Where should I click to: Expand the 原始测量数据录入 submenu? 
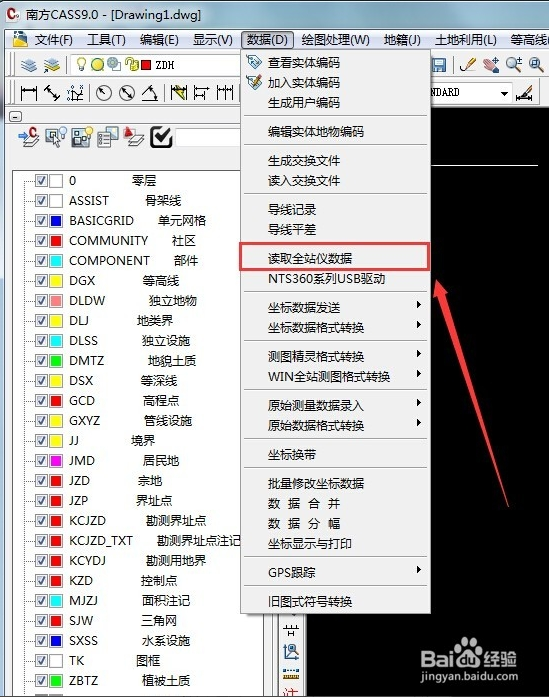click(336, 405)
